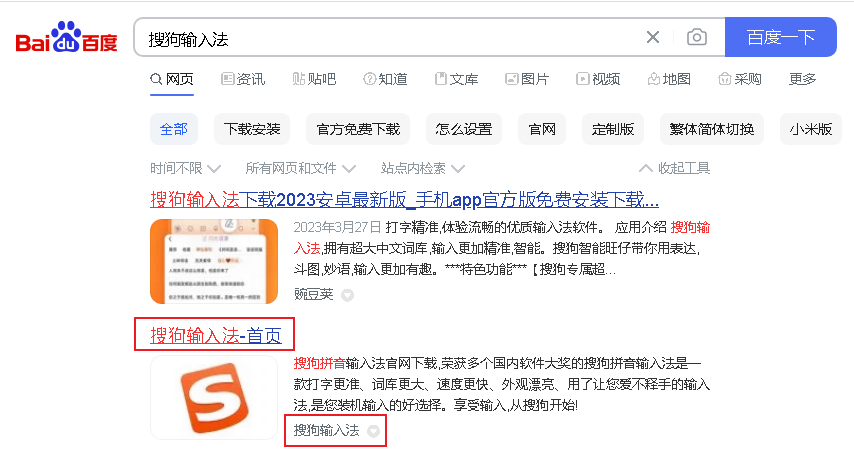854x461 pixels.
Task: Pick the 怎么设置 suggestion chip
Action: click(463, 129)
